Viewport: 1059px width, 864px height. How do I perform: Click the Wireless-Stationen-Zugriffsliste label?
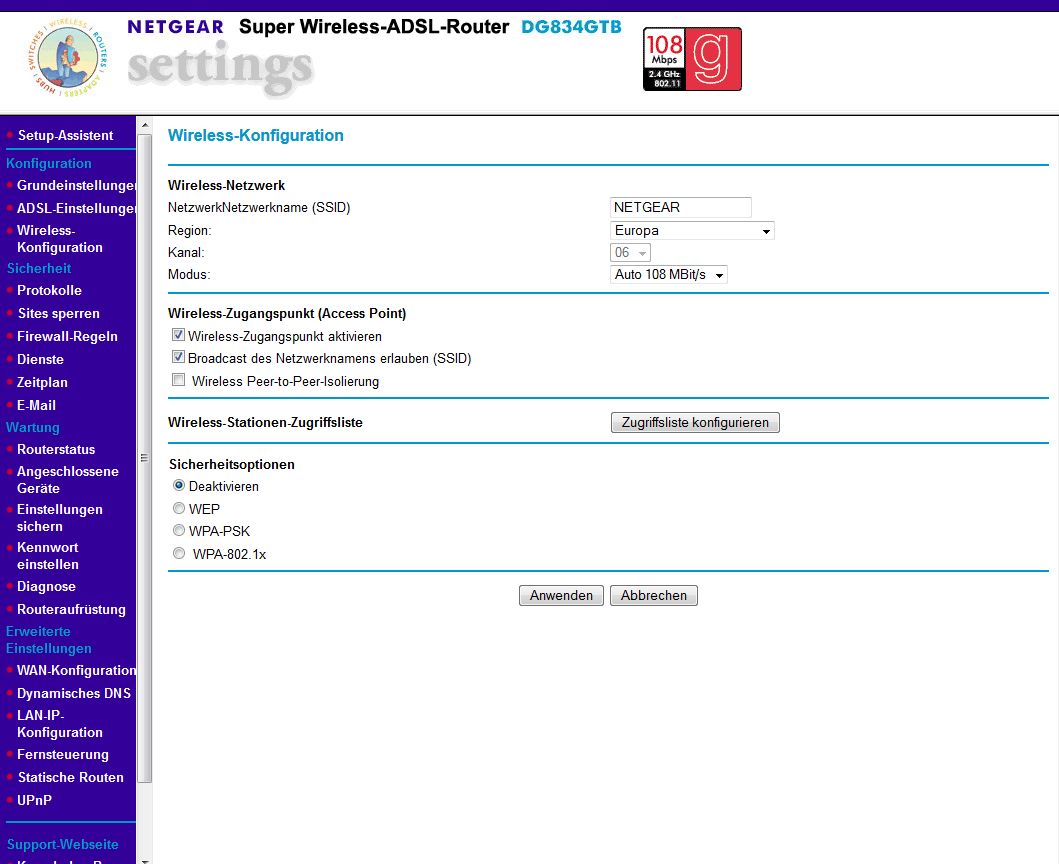pyautogui.click(x=265, y=422)
